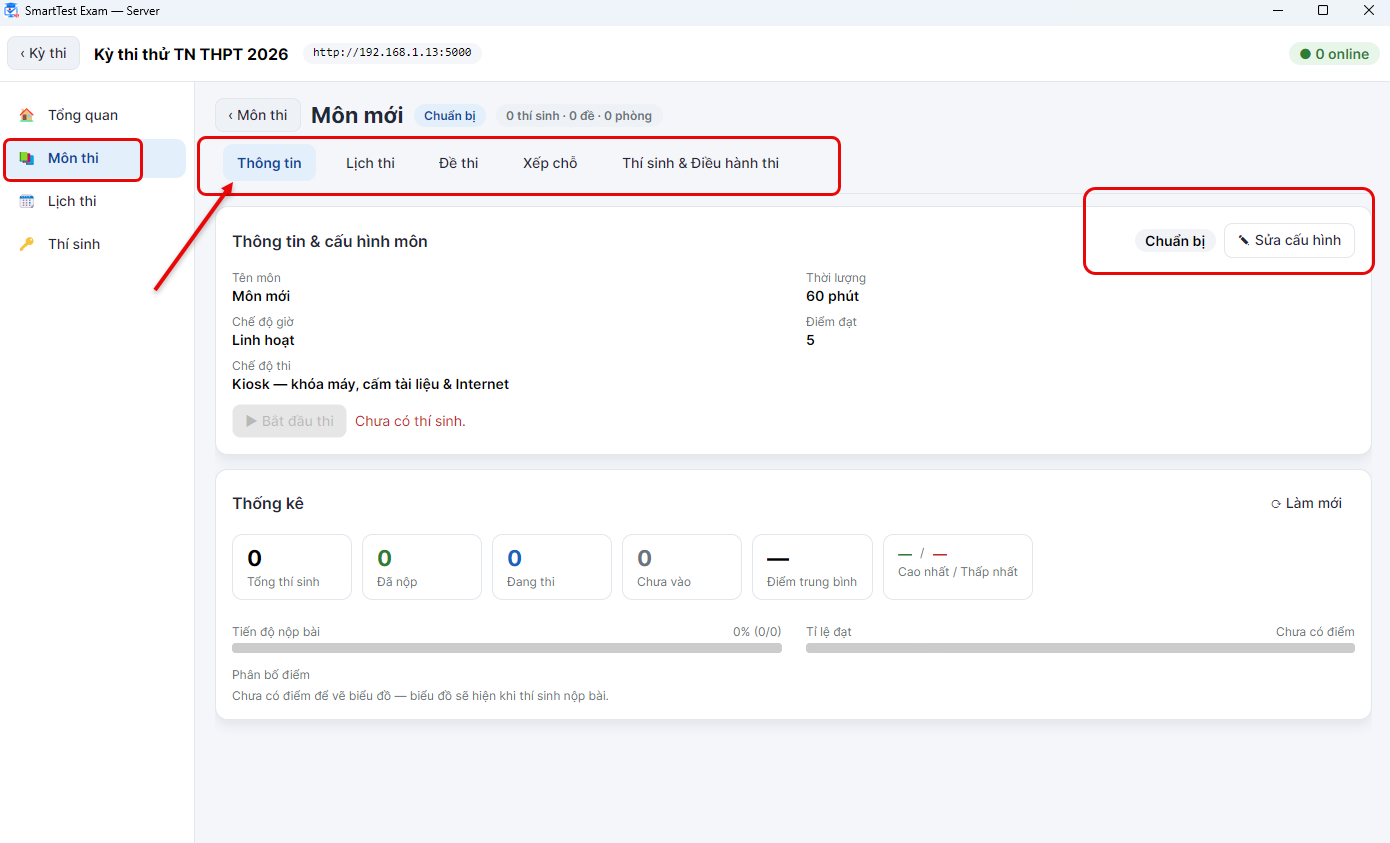This screenshot has height=843, width=1390.
Task: Click the Tiến độ nộp bài progress bar
Action: [507, 648]
